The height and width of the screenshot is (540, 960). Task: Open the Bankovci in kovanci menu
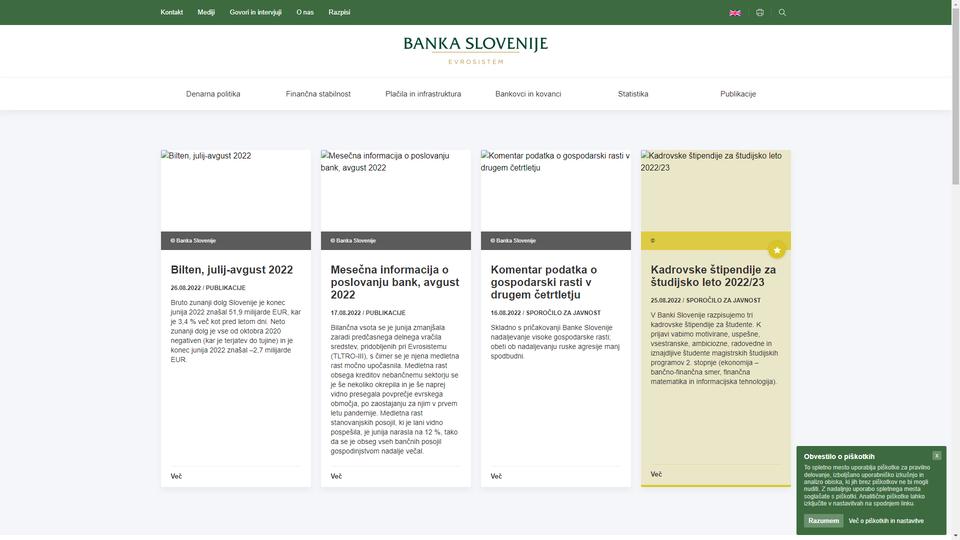[528, 94]
